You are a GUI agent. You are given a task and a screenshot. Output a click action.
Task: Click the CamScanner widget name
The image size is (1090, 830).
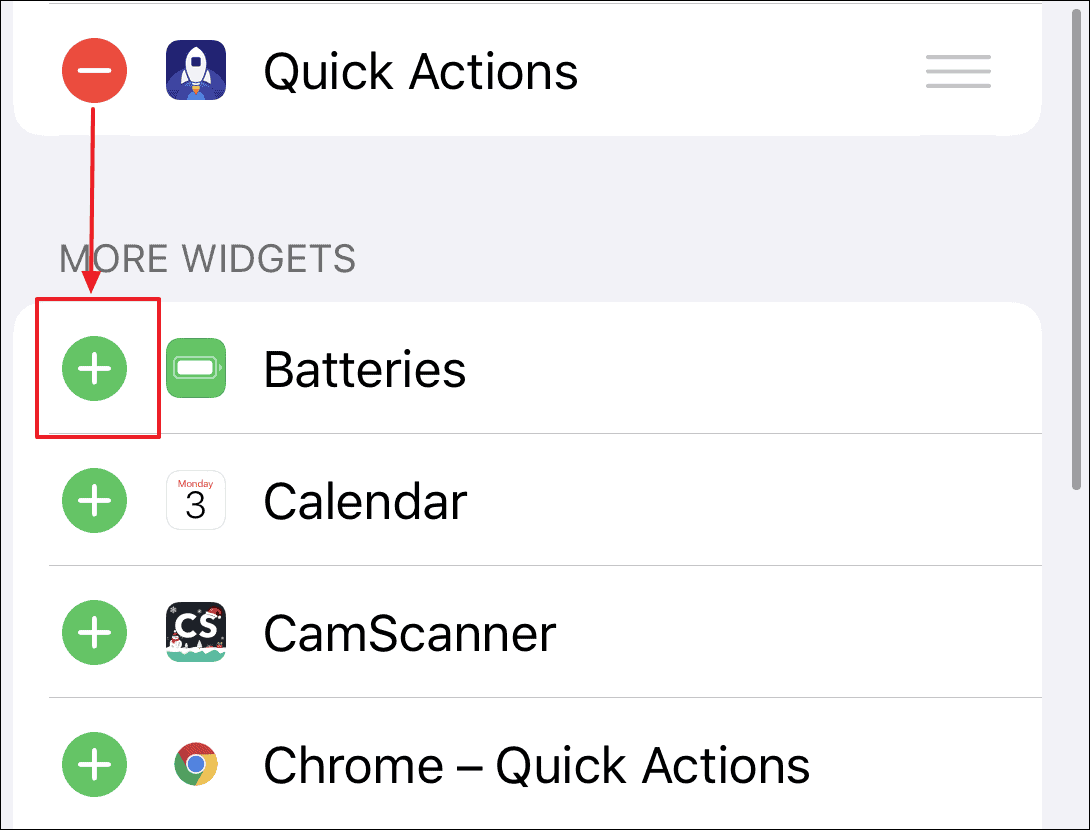coord(409,633)
